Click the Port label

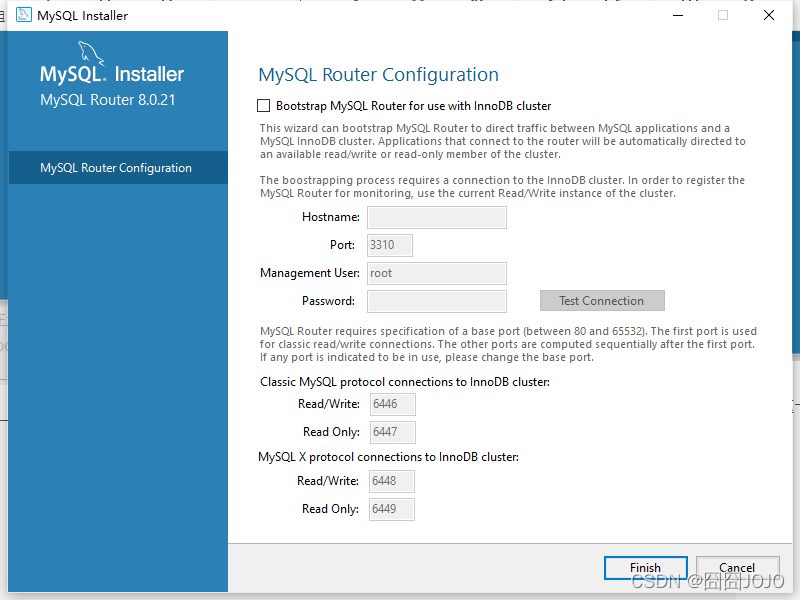[342, 245]
